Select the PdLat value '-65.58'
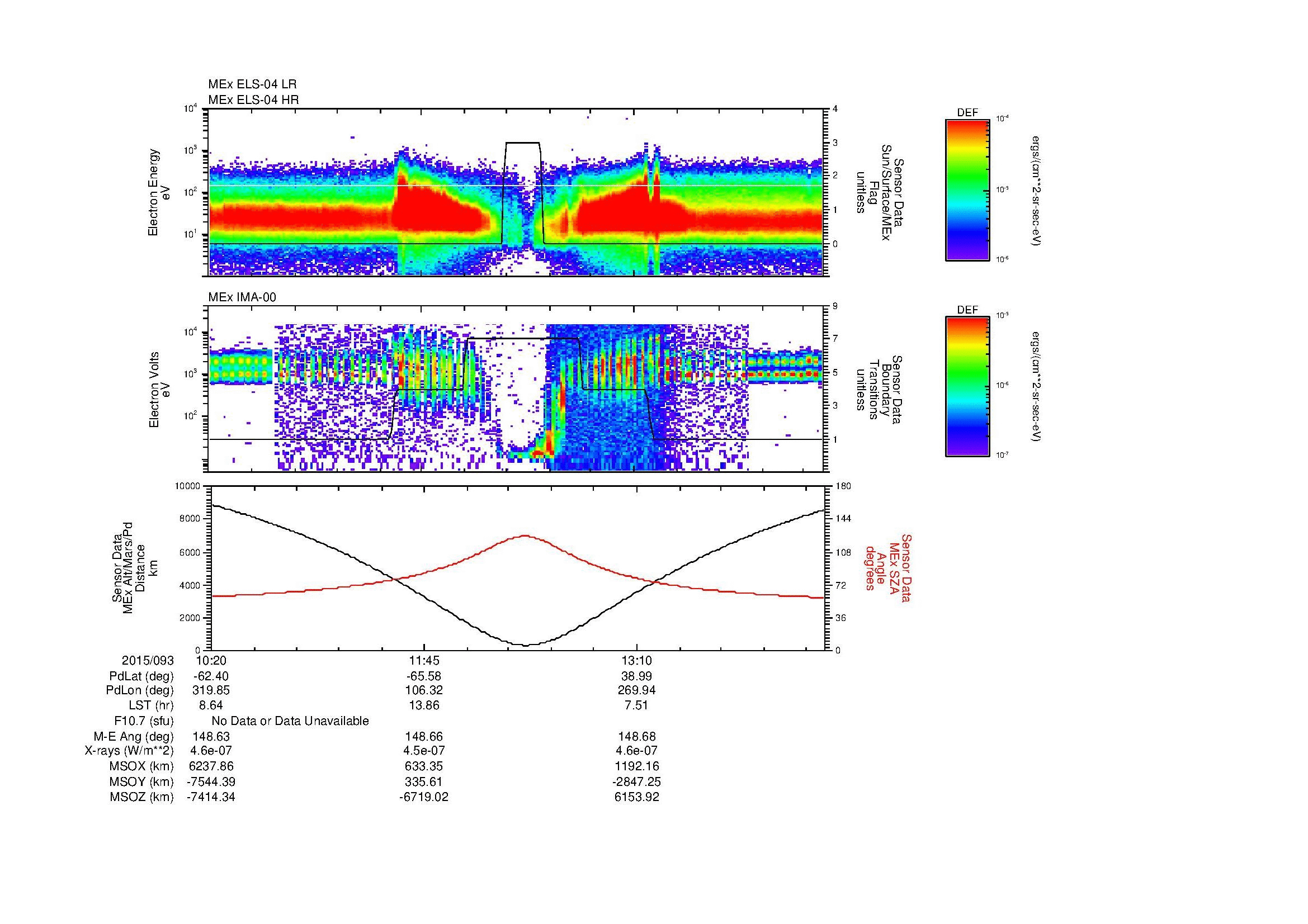This screenshot has width=1308, height=924. click(424, 676)
